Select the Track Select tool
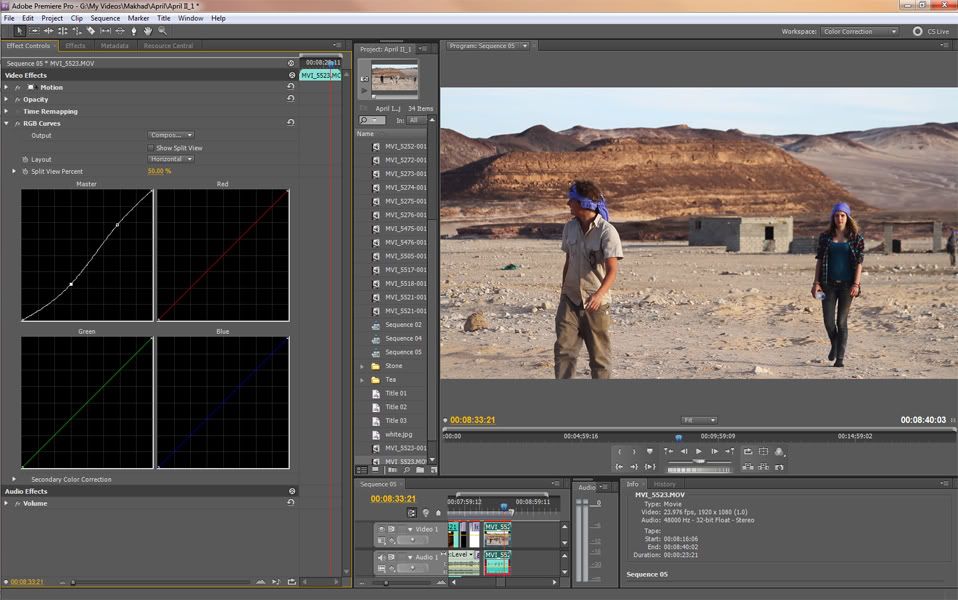This screenshot has height=600, width=958. pyautogui.click(x=35, y=31)
